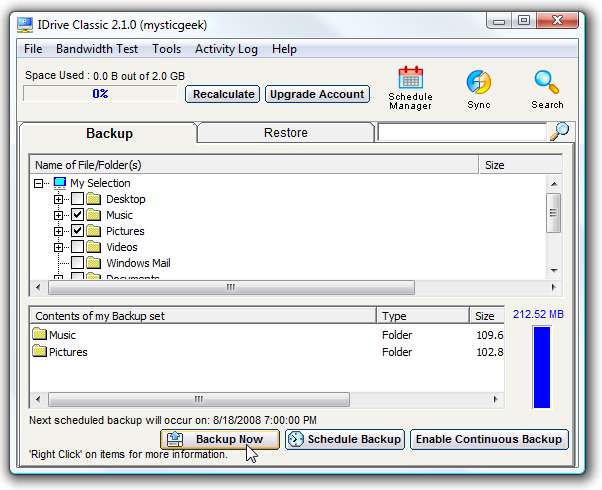Click the '102.8' size value for Pictures
This screenshot has width=602, height=490.
click(x=490, y=352)
